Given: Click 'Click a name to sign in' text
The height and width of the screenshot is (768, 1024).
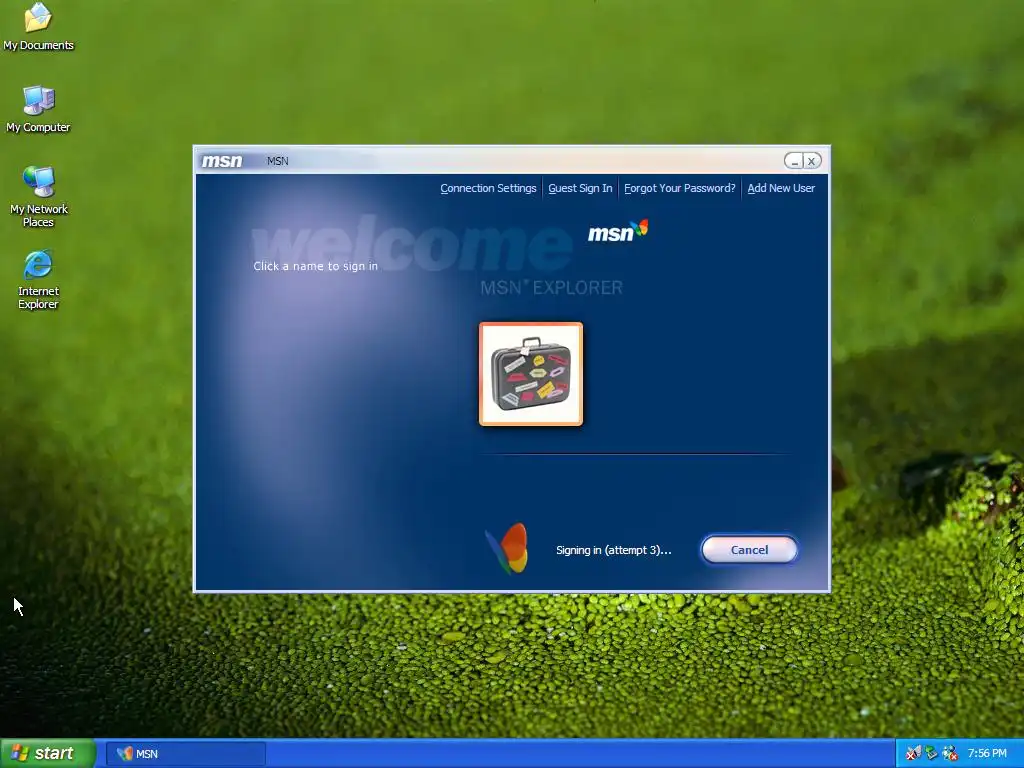Looking at the screenshot, I should click(315, 266).
